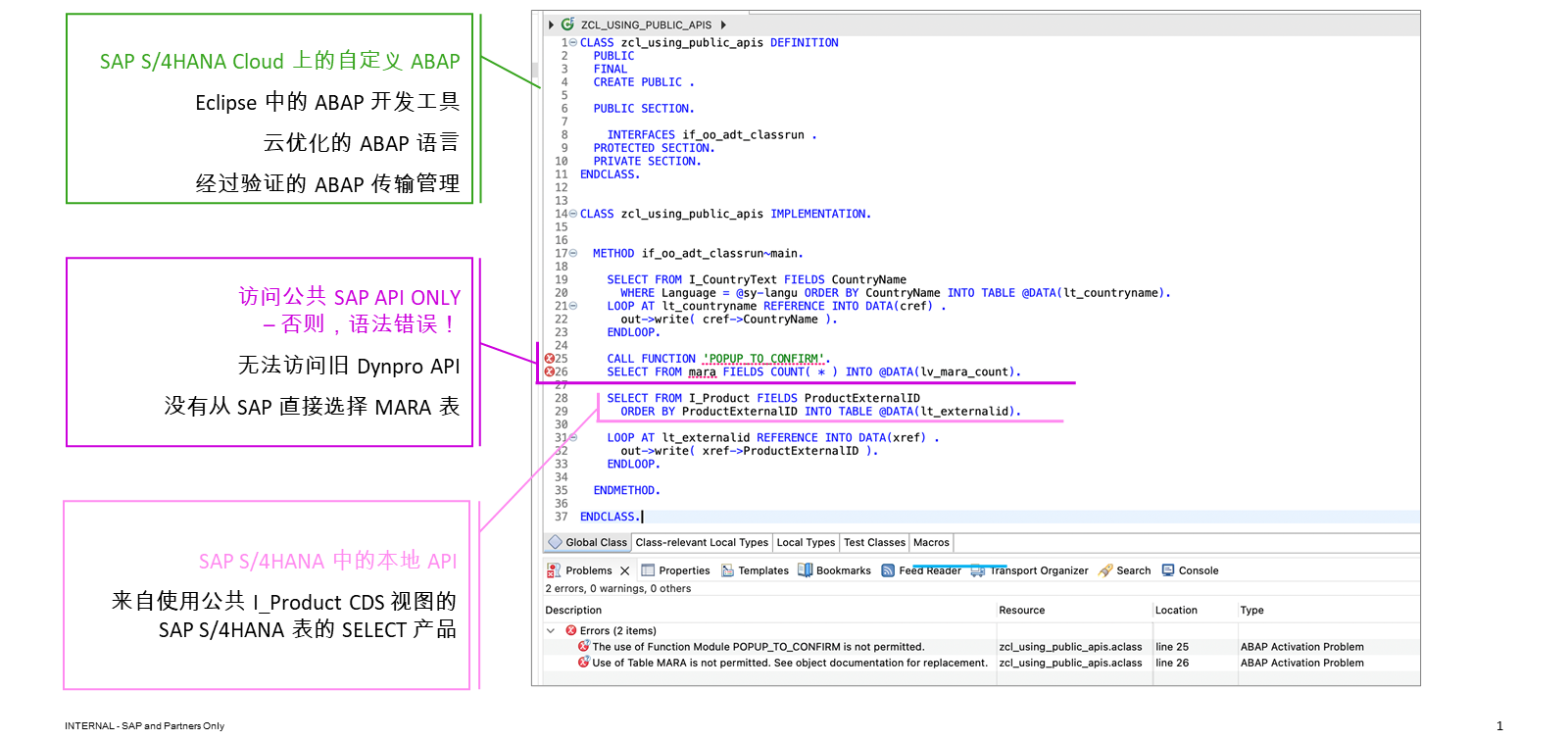Open the Local Types tab

[806, 542]
